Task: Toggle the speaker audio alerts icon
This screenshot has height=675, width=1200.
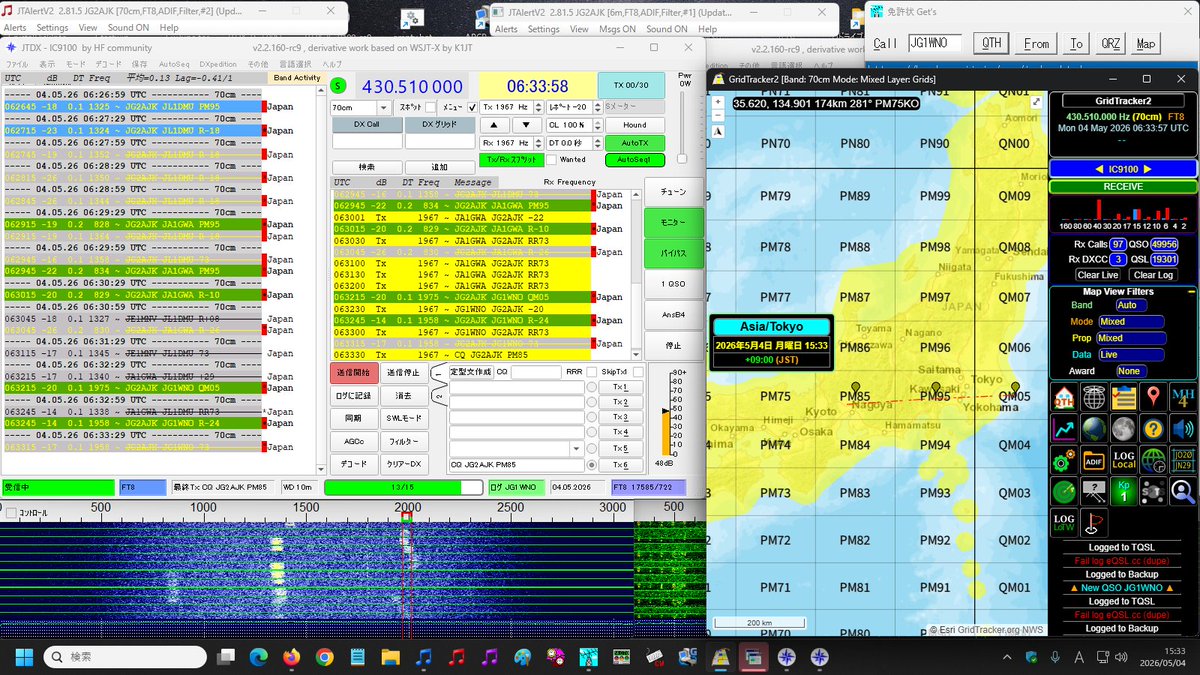Action: click(1182, 429)
